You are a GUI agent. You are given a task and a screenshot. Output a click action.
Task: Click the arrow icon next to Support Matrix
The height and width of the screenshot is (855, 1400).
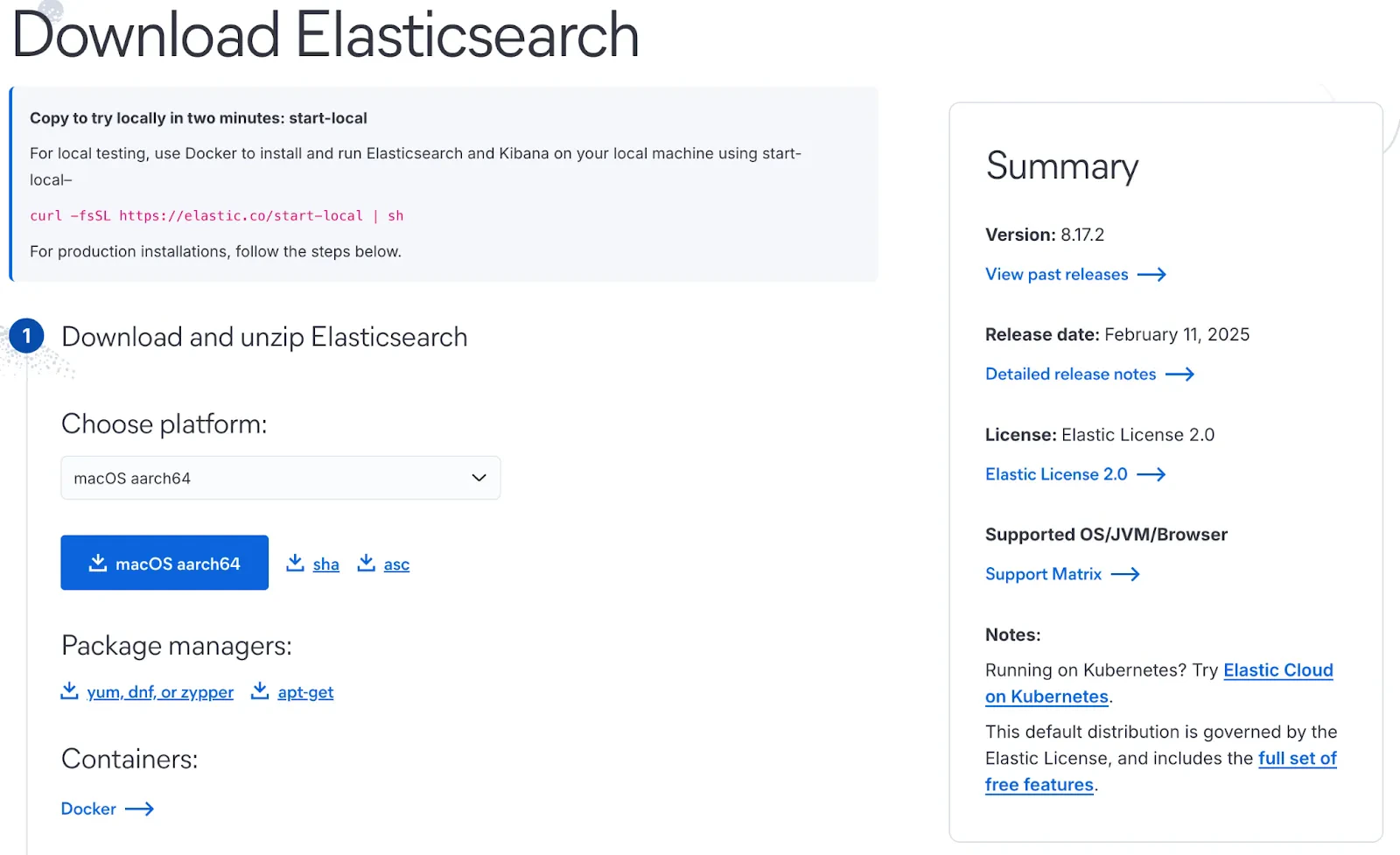tap(1126, 574)
